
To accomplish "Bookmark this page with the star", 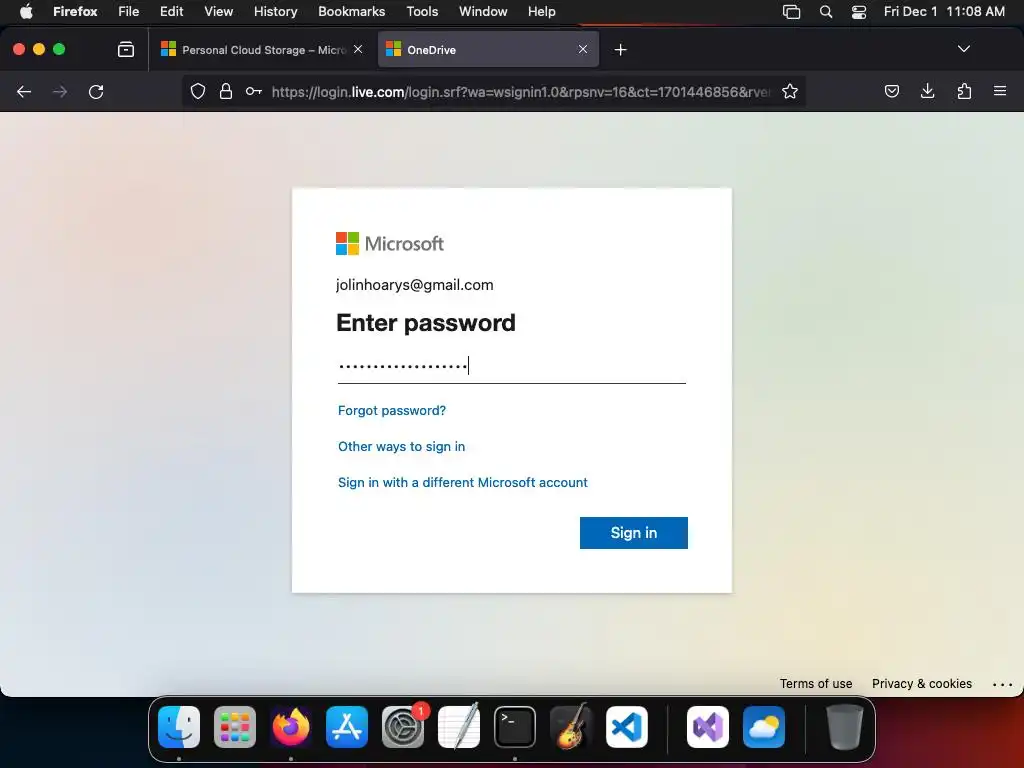I will (x=790, y=91).
